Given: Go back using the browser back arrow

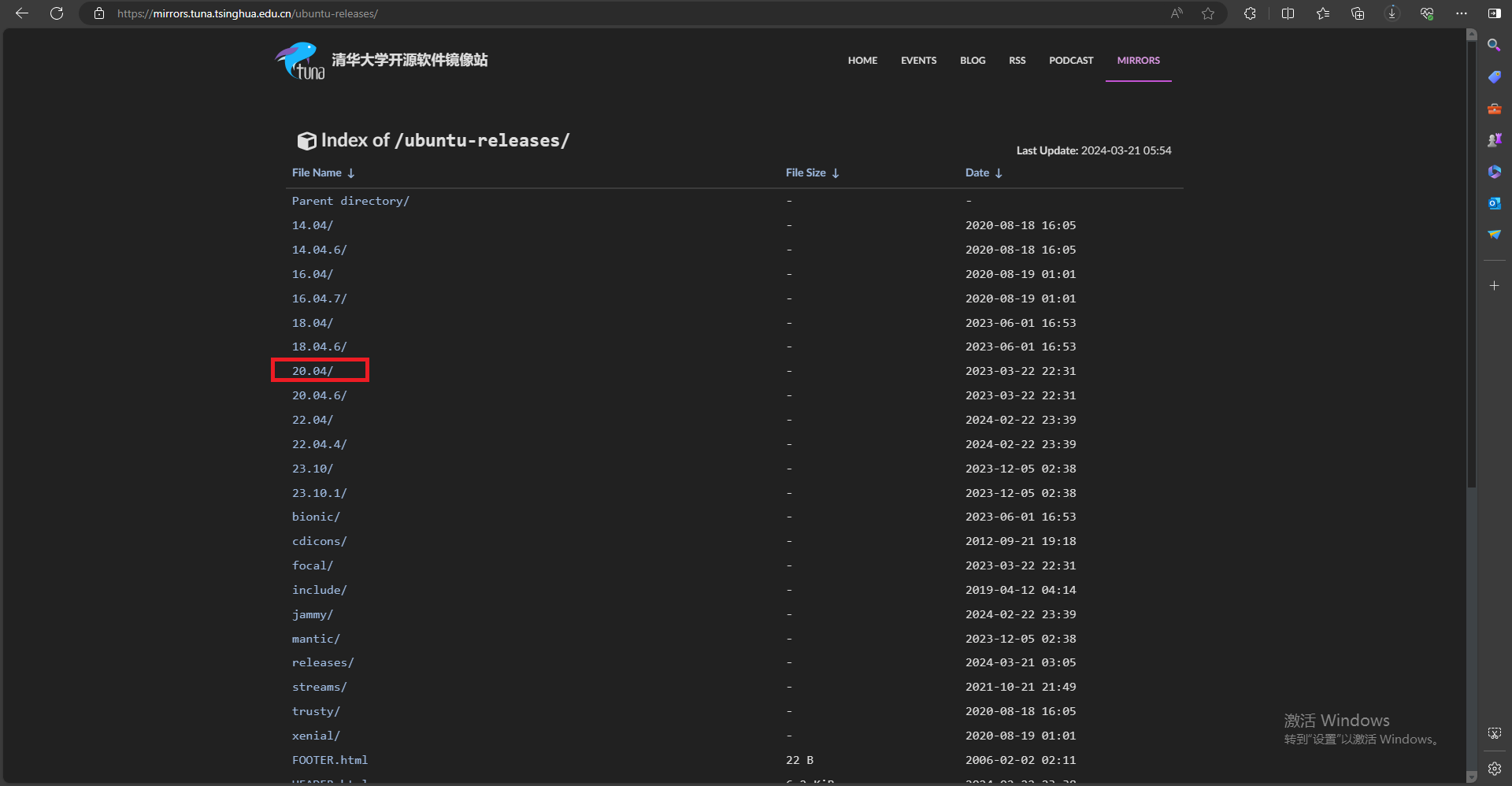Looking at the screenshot, I should (x=22, y=13).
